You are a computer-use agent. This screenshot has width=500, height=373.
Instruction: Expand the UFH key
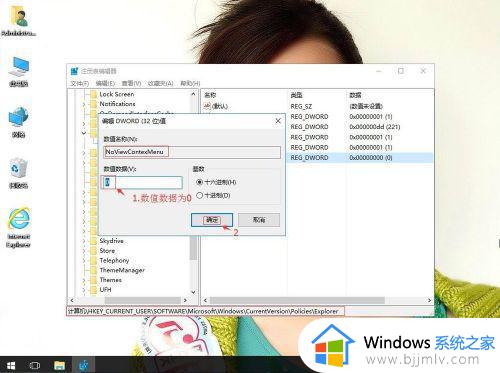(84, 290)
